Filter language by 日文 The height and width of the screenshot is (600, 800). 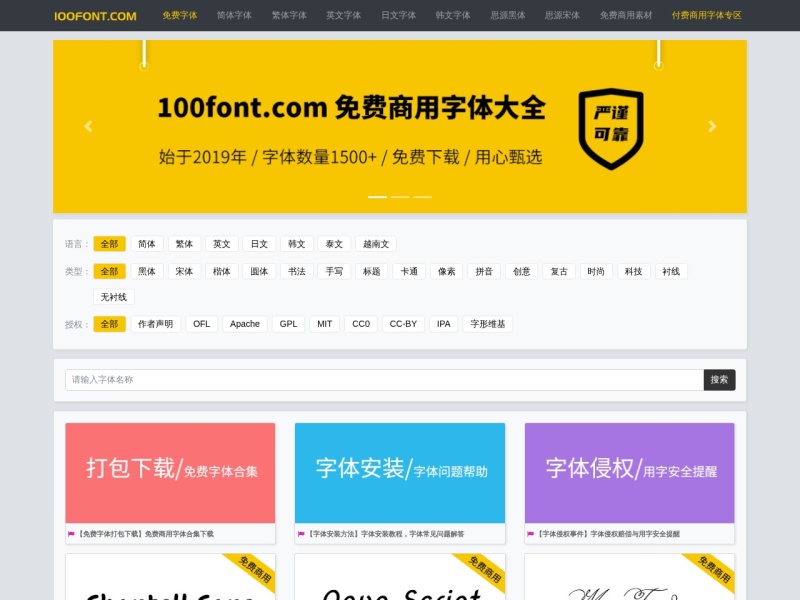coord(259,244)
